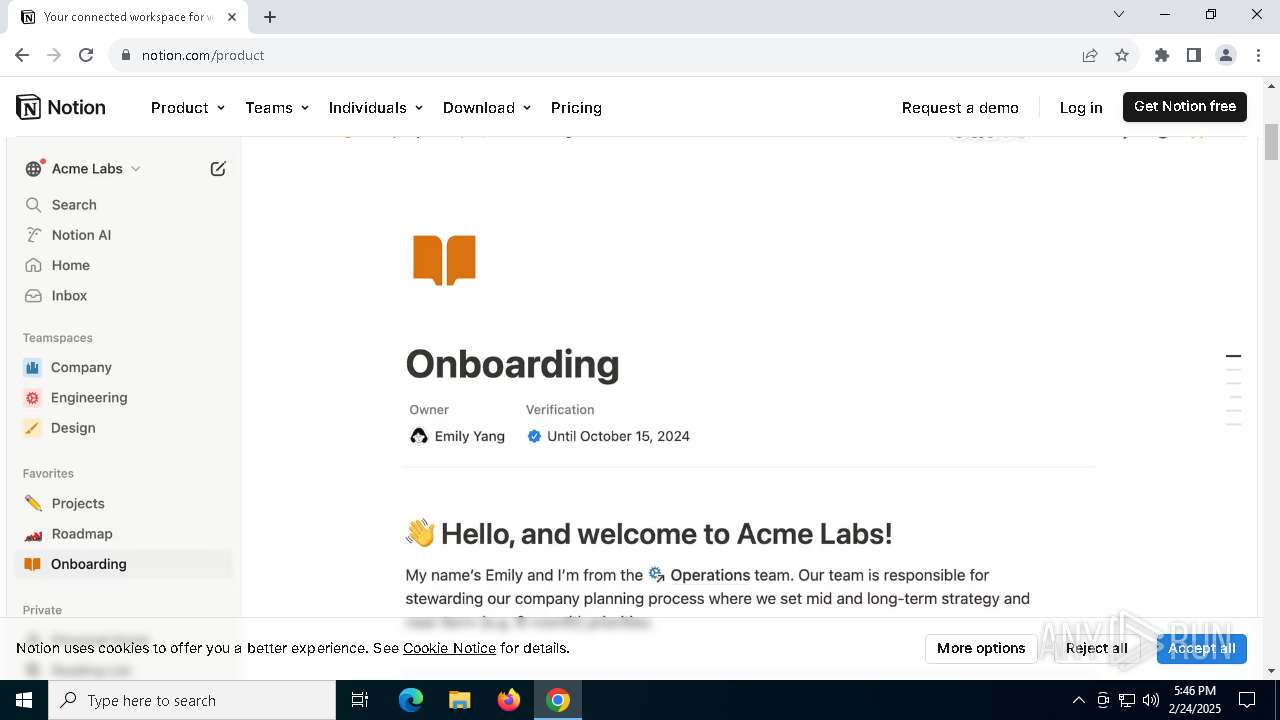The image size is (1280, 720).
Task: Open the Pricing page
Action: [576, 108]
